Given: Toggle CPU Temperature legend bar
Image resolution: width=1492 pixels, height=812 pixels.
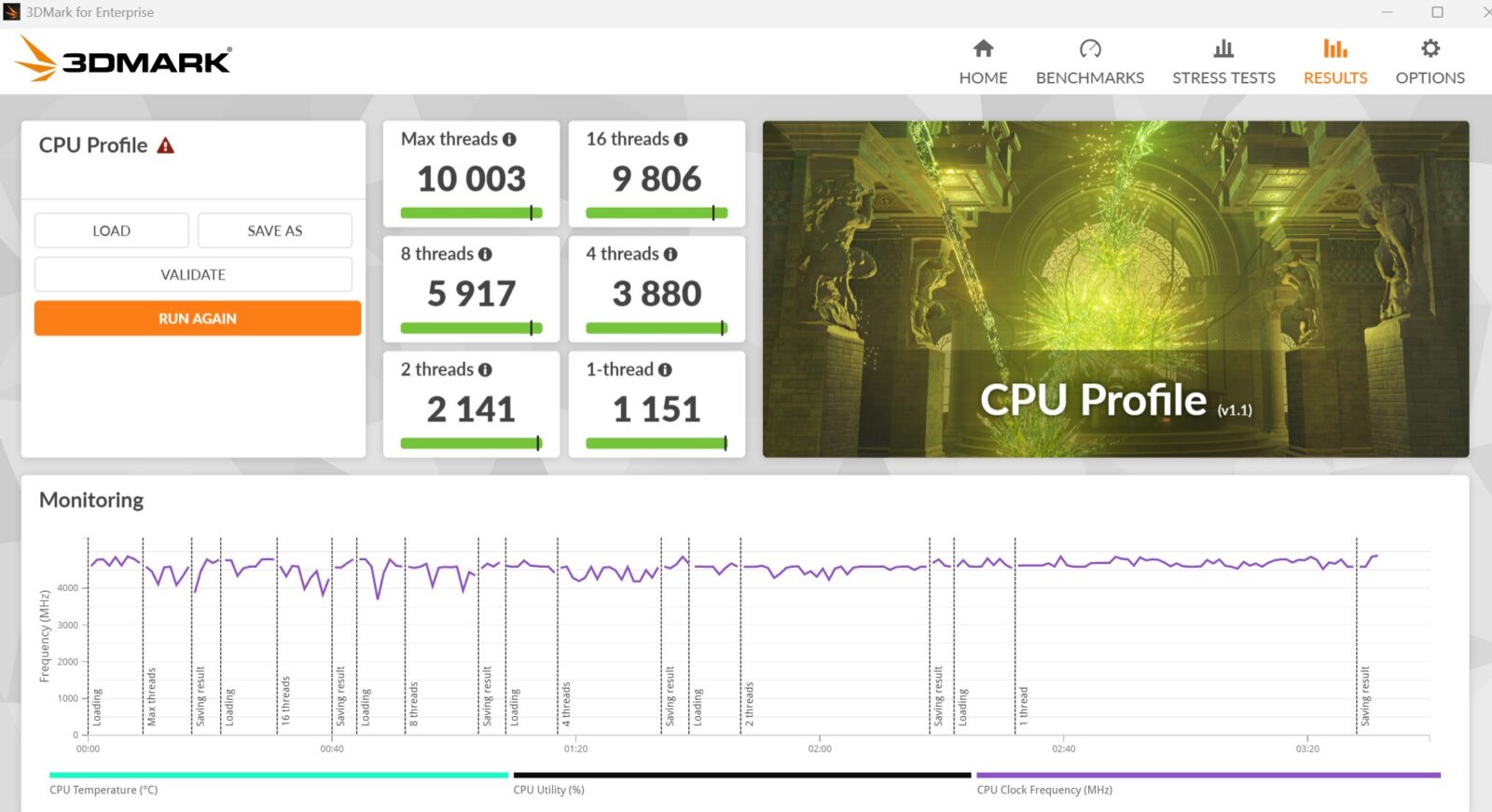Looking at the screenshot, I should pos(278,776).
